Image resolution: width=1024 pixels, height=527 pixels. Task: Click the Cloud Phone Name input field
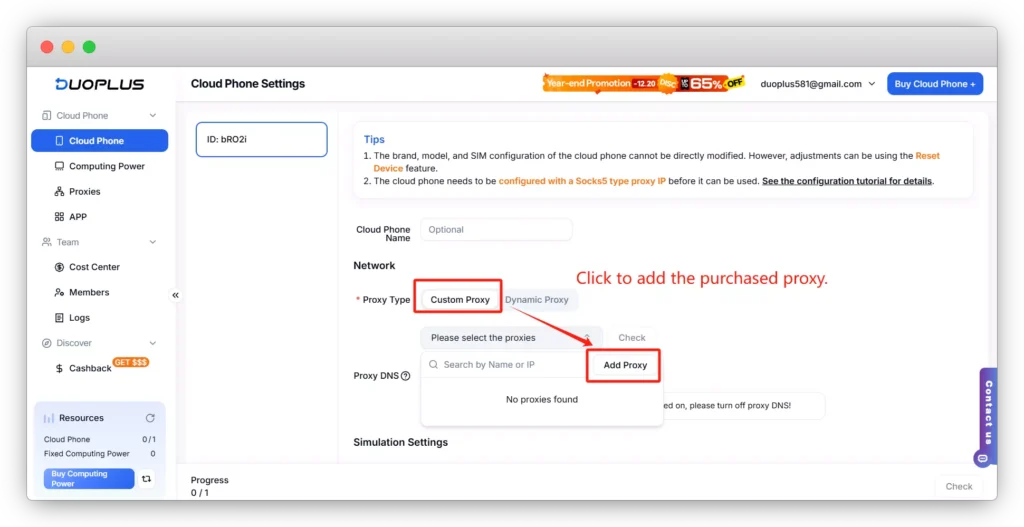pyautogui.click(x=496, y=230)
